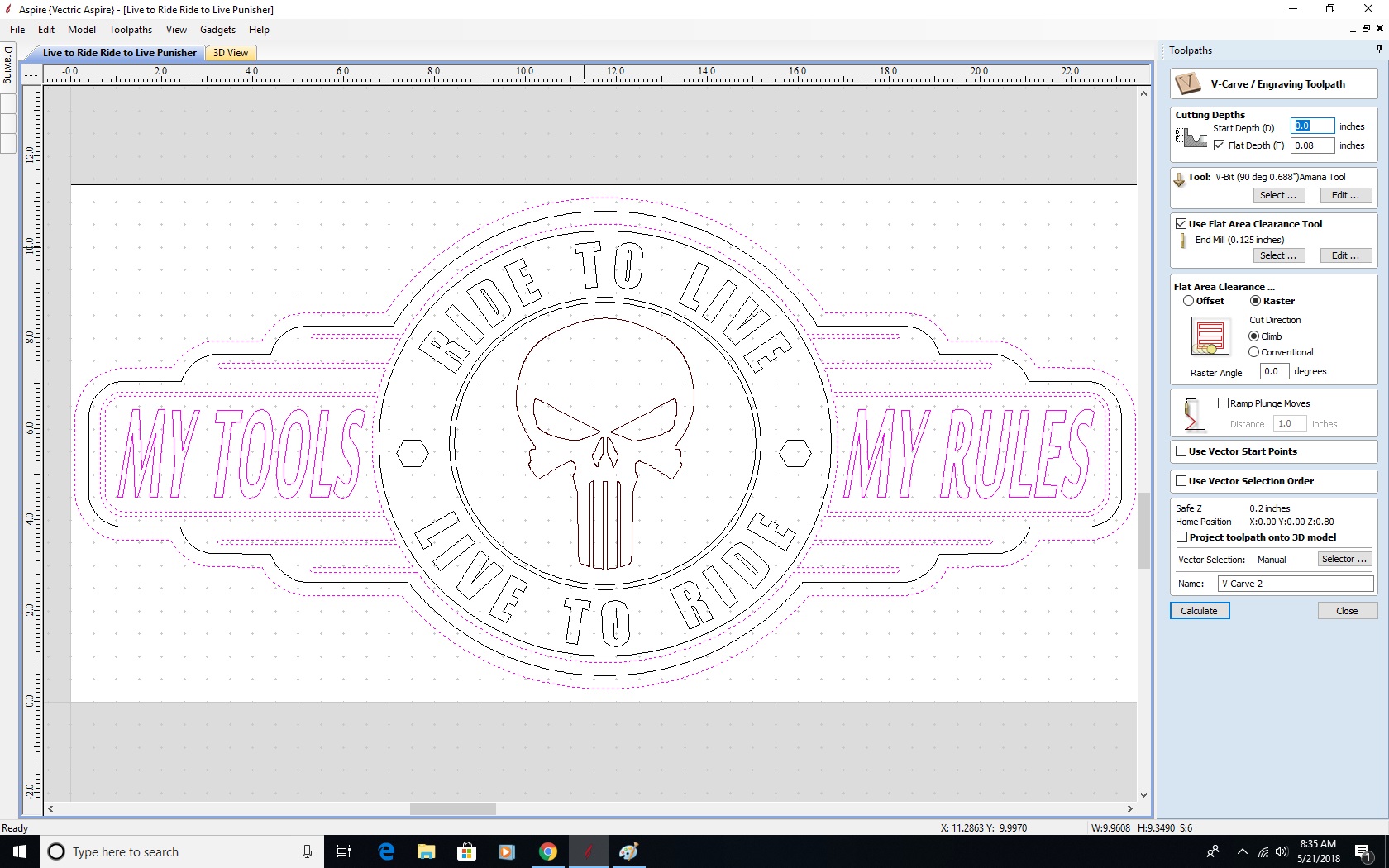Image resolution: width=1389 pixels, height=868 pixels.
Task: Launch Microsoft Edge from taskbar
Action: click(x=386, y=851)
